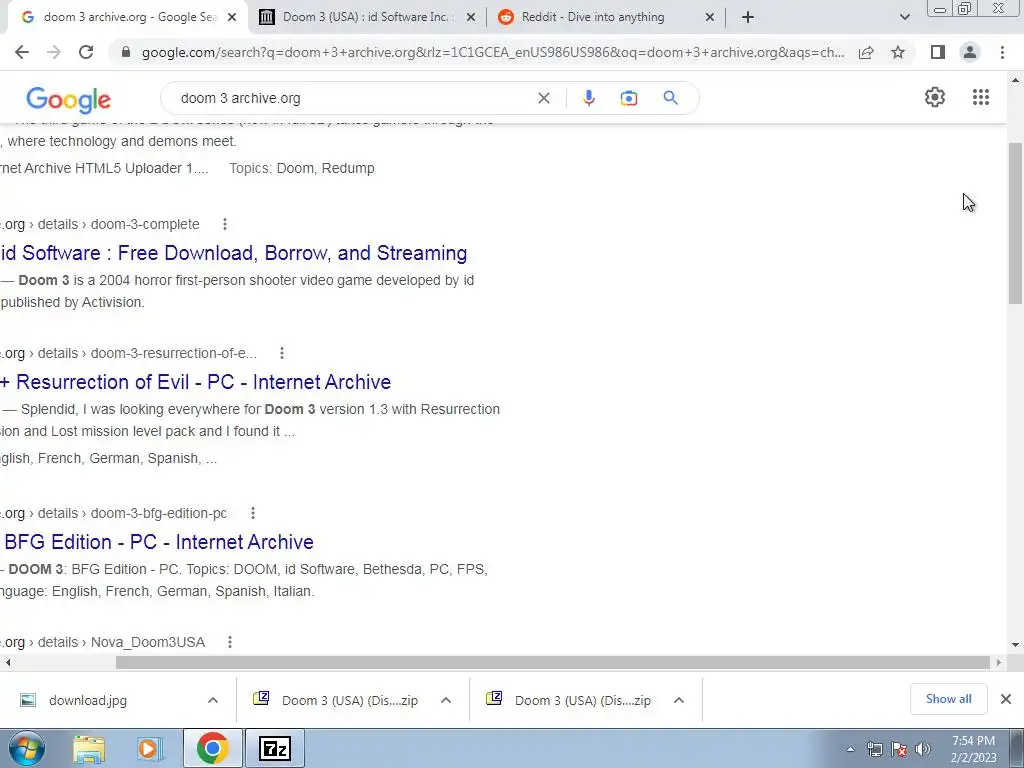Open more options for doom-3-complete result
Screen dimensions: 1024x768
point(225,224)
